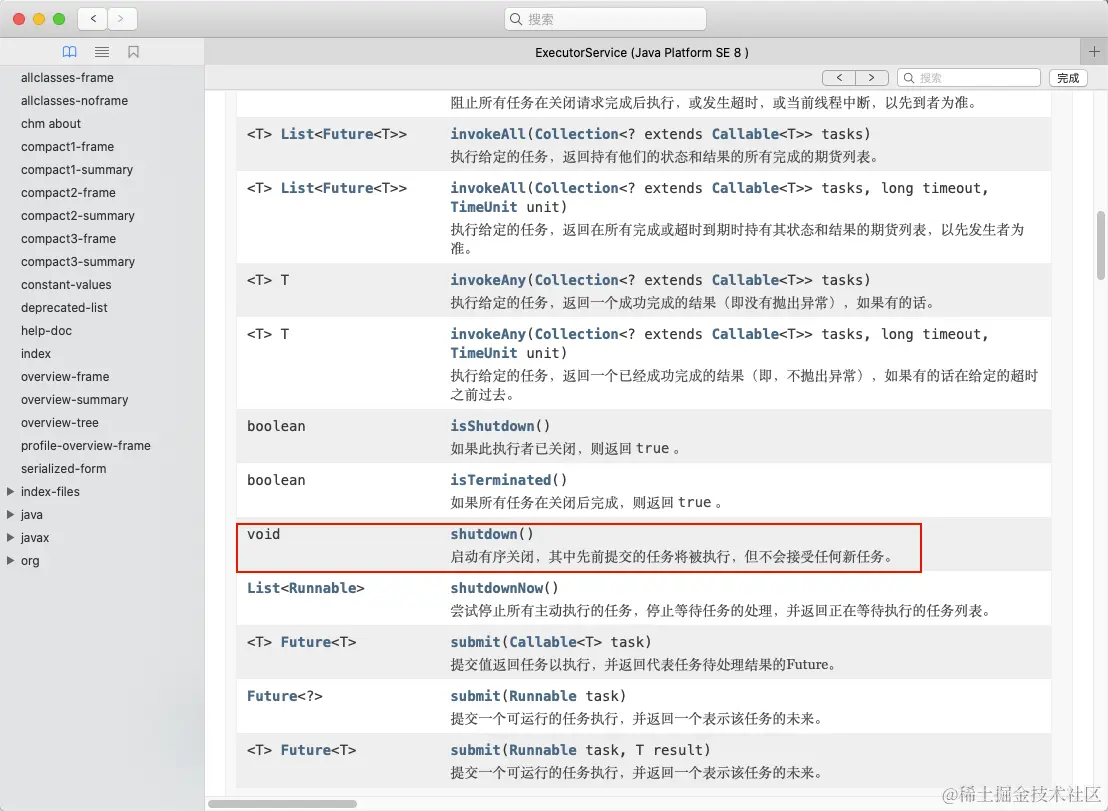Open TimeUnit link in invokeAll timeout row
The height and width of the screenshot is (811, 1108).
tap(484, 207)
